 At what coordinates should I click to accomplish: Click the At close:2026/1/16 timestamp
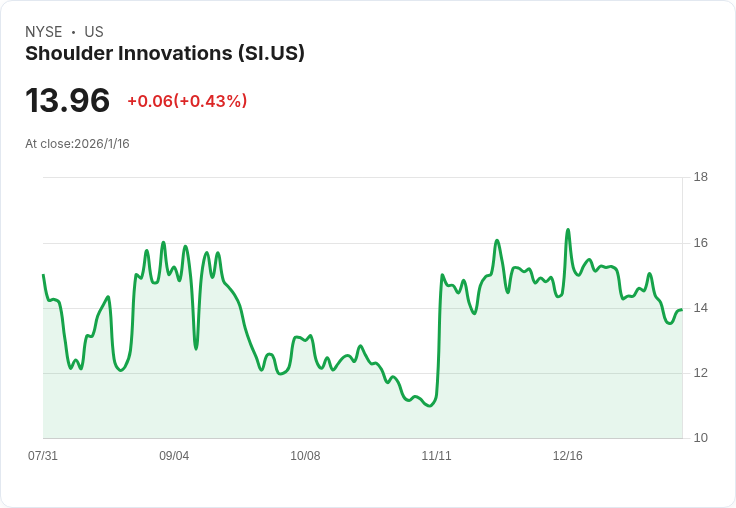tap(77, 144)
